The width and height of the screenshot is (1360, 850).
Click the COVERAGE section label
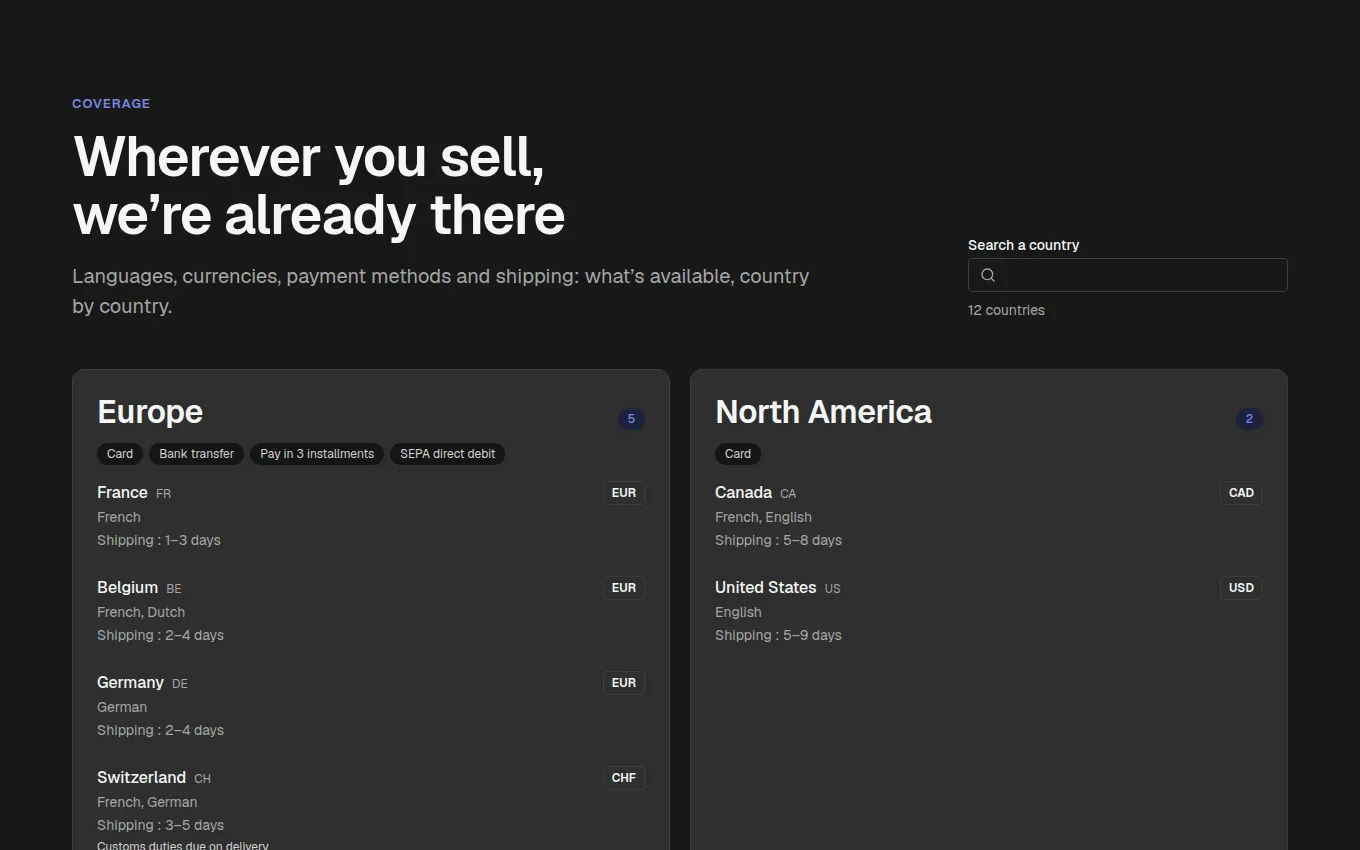(111, 104)
